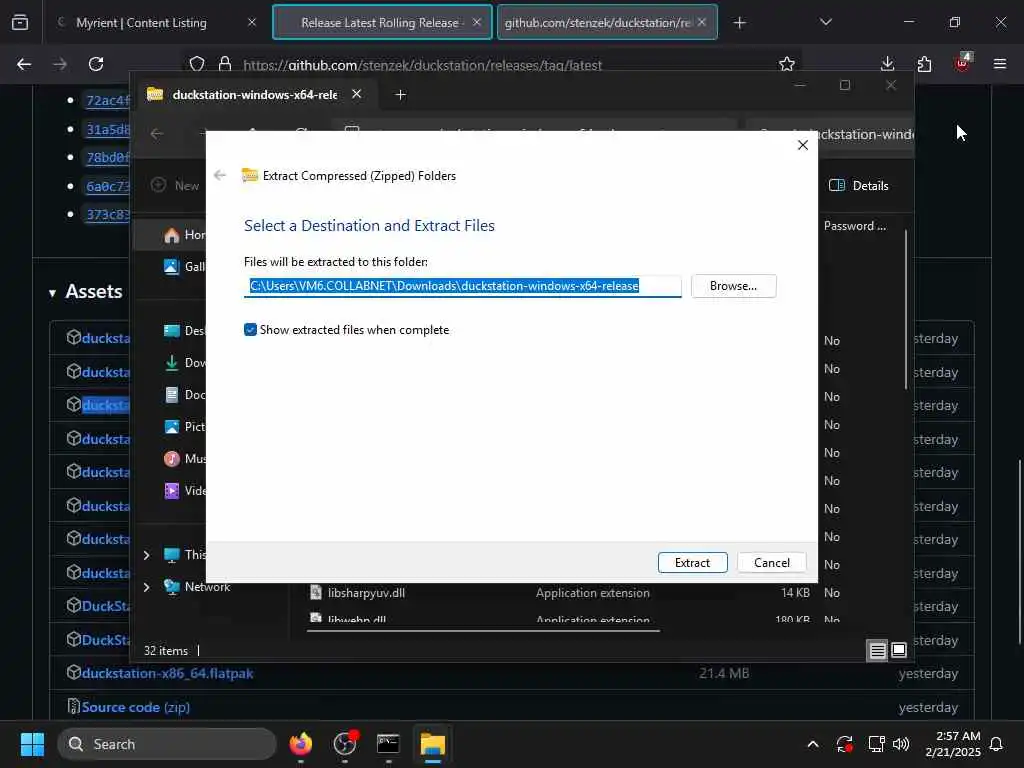Click the volume speaker tray icon

coord(901,744)
